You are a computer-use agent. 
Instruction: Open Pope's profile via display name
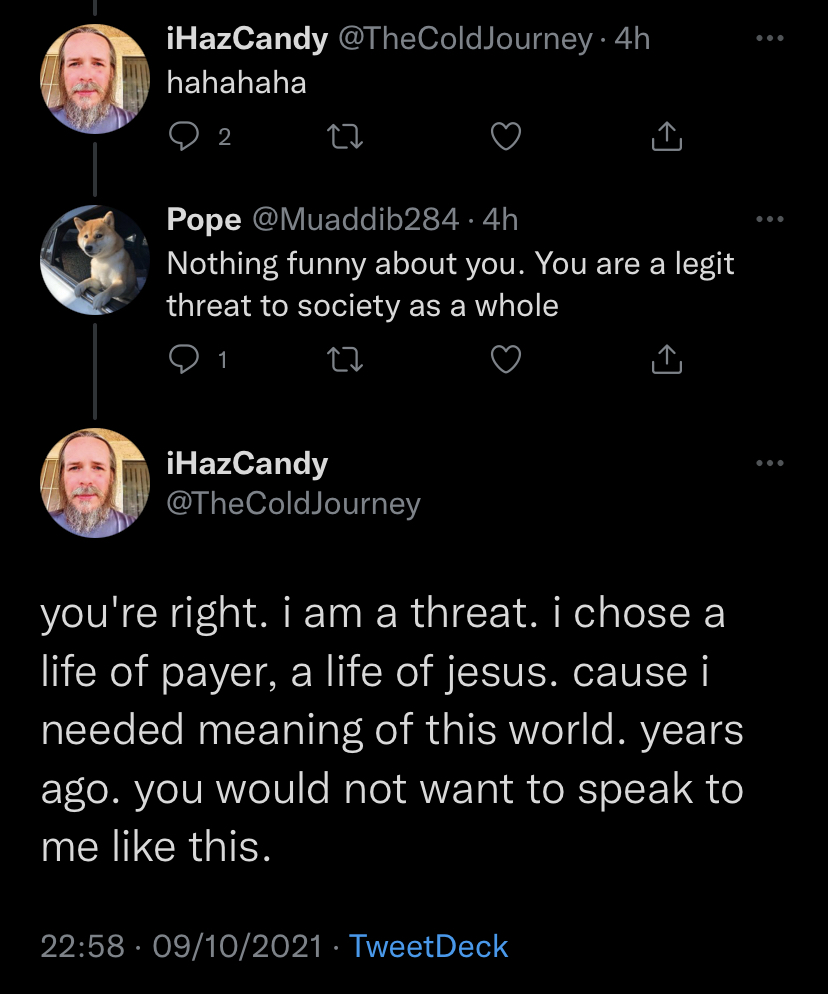click(x=204, y=220)
